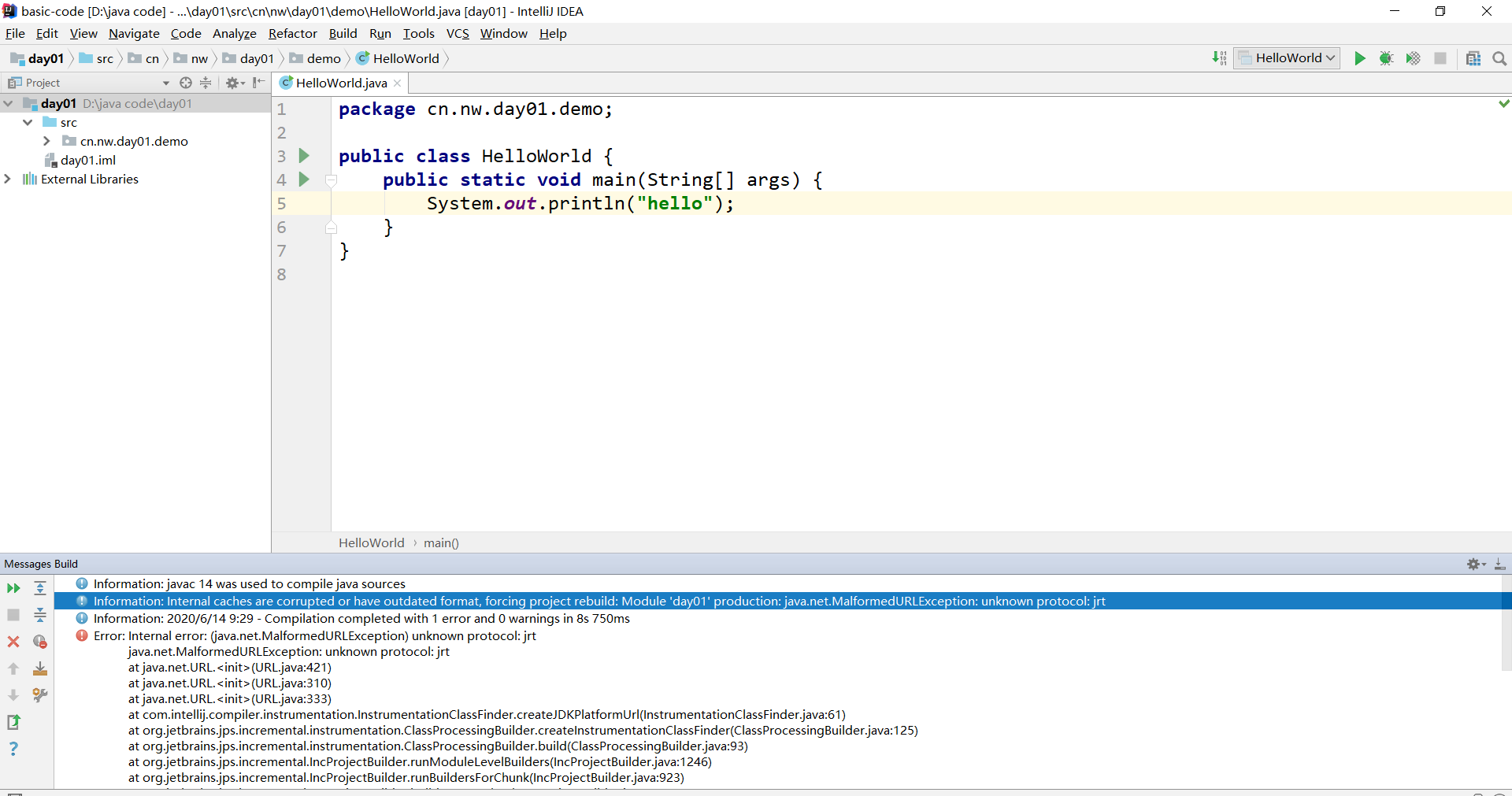Click Export to Text File icon
1512x796 pixels.
(x=13, y=722)
